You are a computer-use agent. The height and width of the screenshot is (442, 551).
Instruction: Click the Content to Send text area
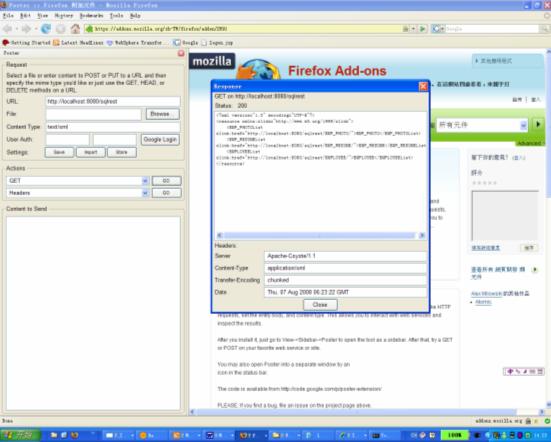coord(93,313)
